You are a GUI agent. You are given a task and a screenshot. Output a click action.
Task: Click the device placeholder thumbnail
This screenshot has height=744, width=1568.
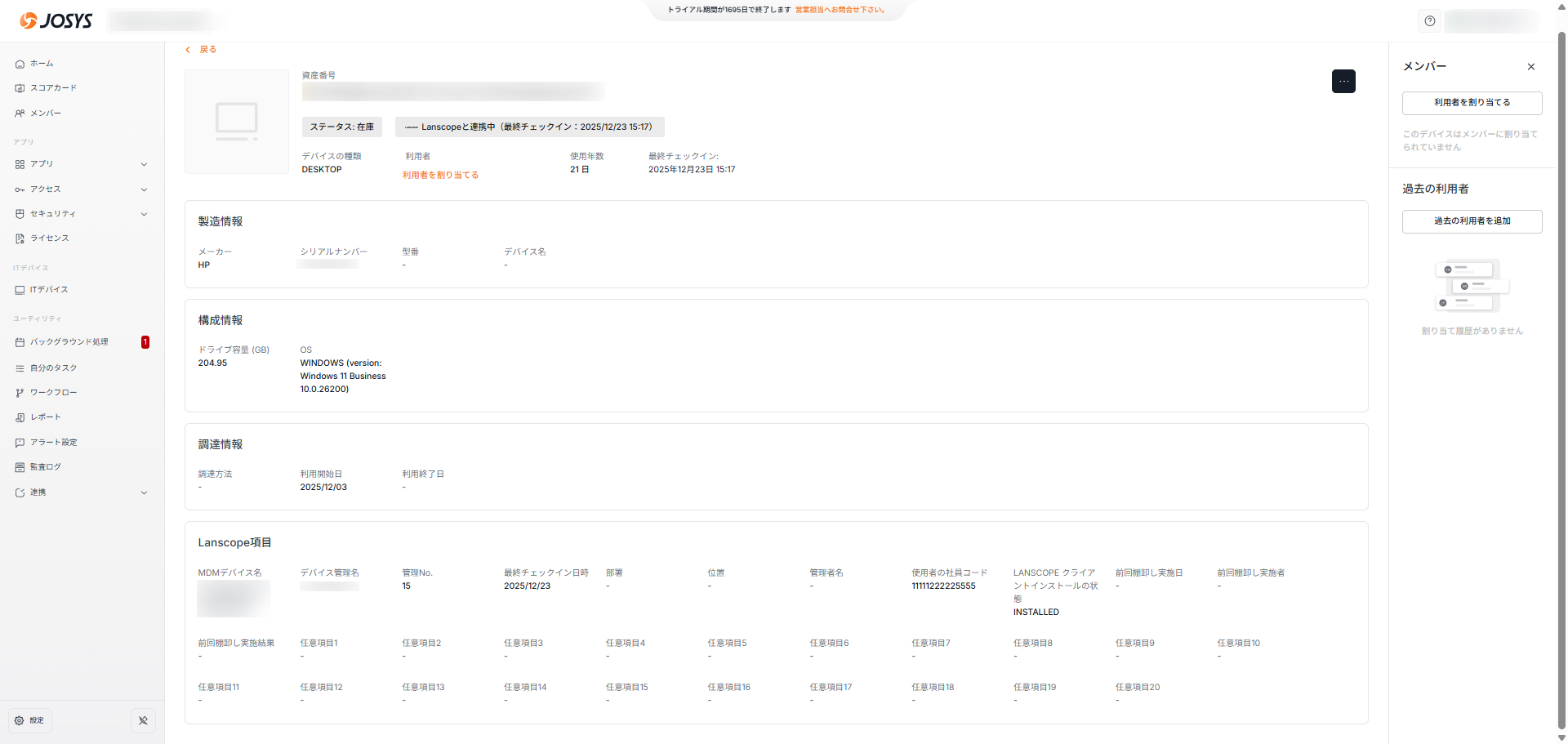(x=237, y=122)
